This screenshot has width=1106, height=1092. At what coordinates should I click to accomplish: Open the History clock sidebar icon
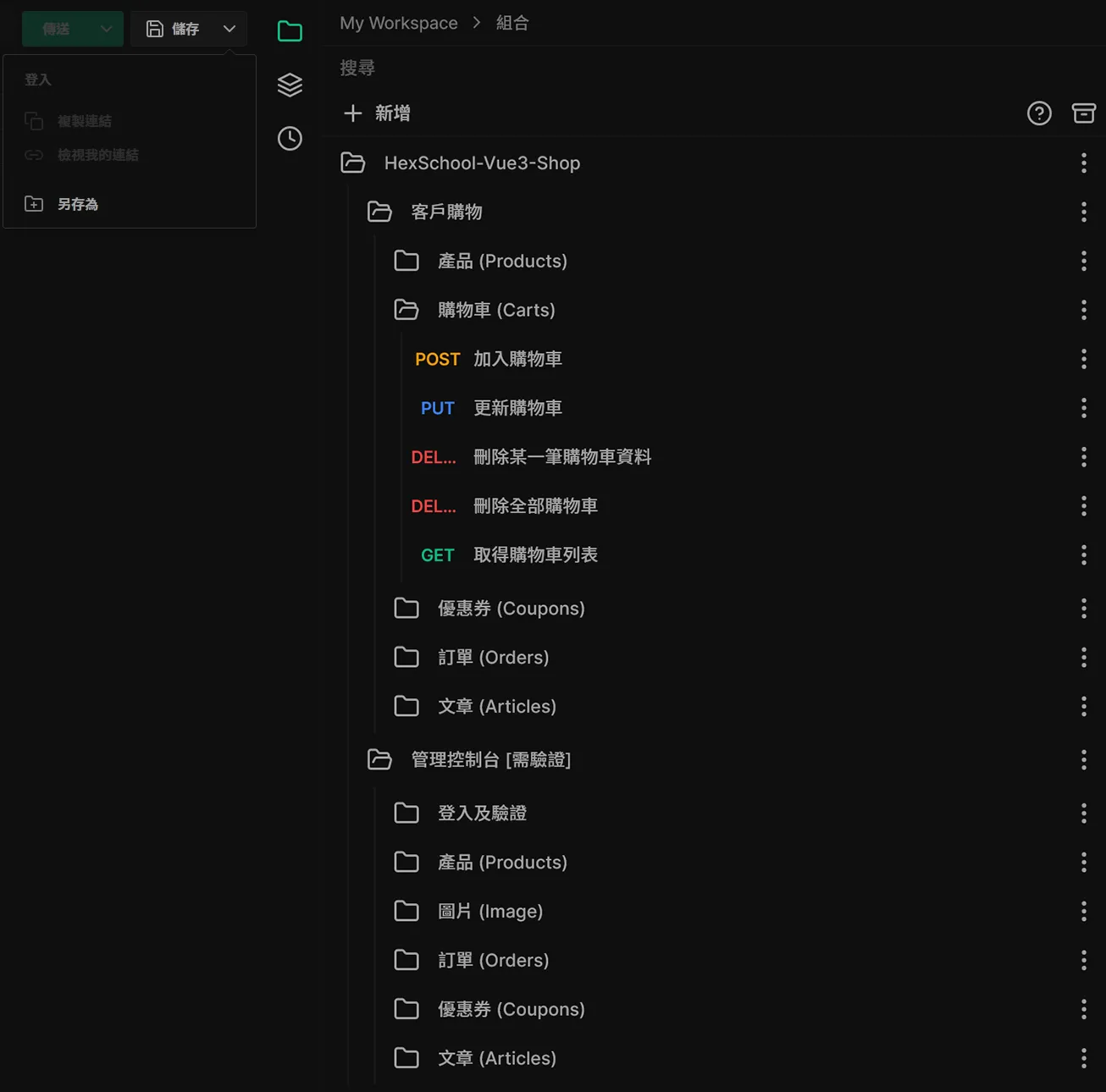coord(290,139)
